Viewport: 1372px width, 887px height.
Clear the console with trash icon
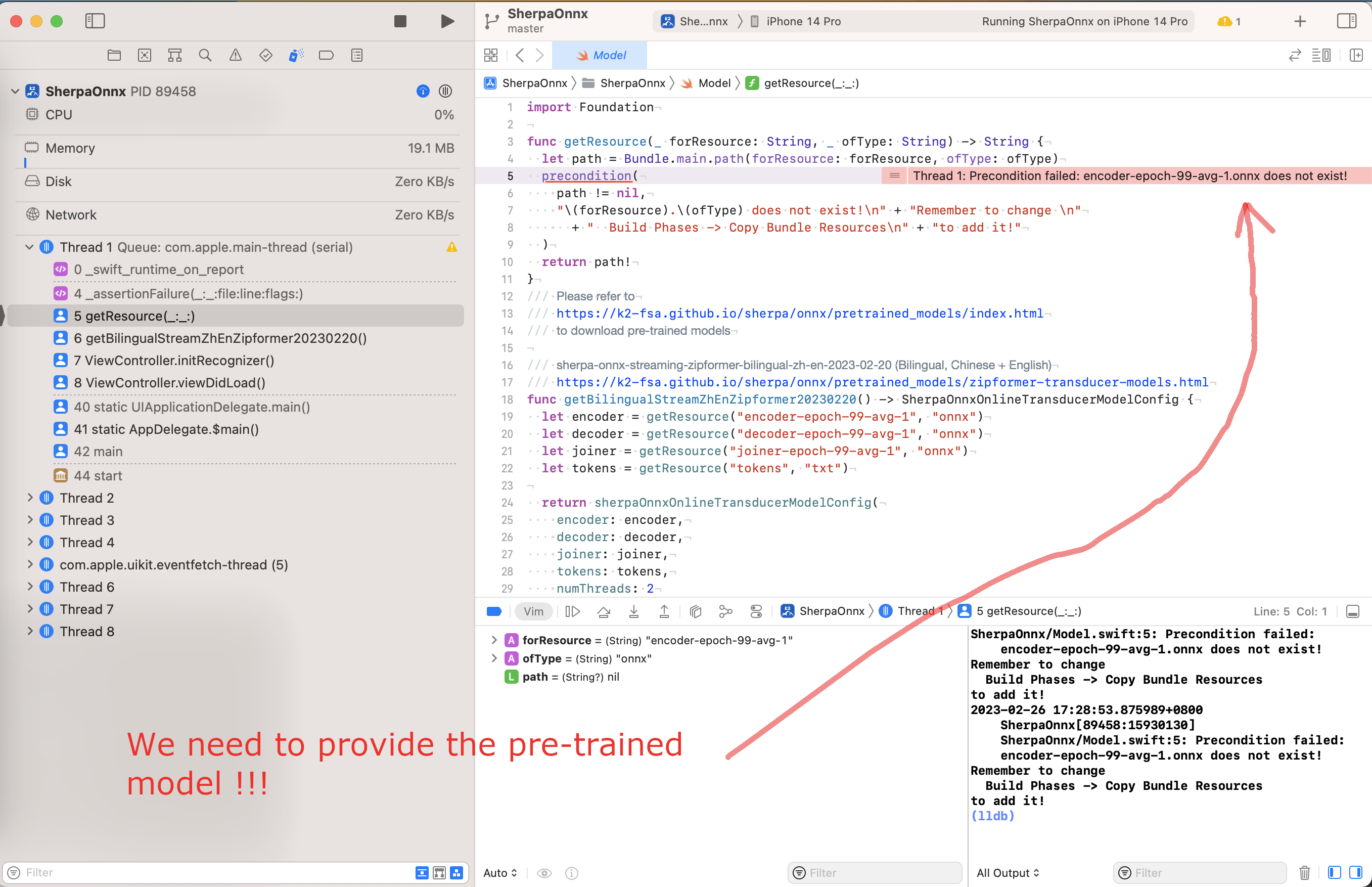(x=1305, y=873)
